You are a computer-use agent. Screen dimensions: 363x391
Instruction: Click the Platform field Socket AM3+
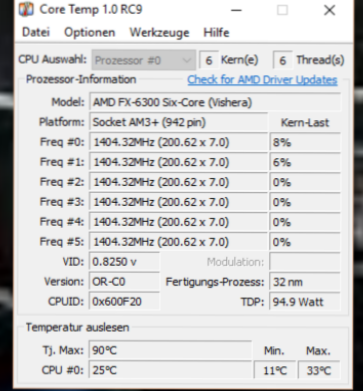click(178, 122)
